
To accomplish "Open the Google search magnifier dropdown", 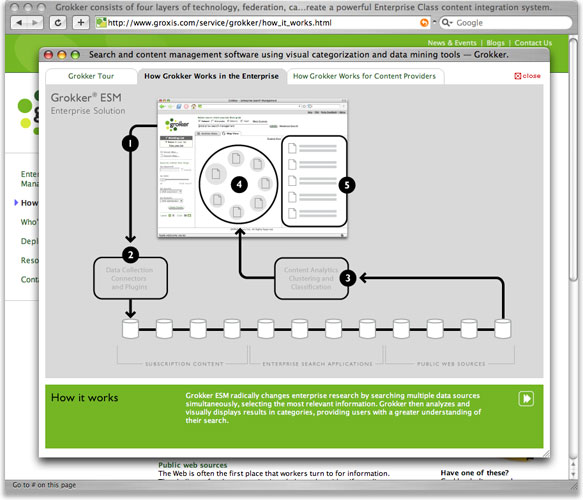I will point(447,23).
